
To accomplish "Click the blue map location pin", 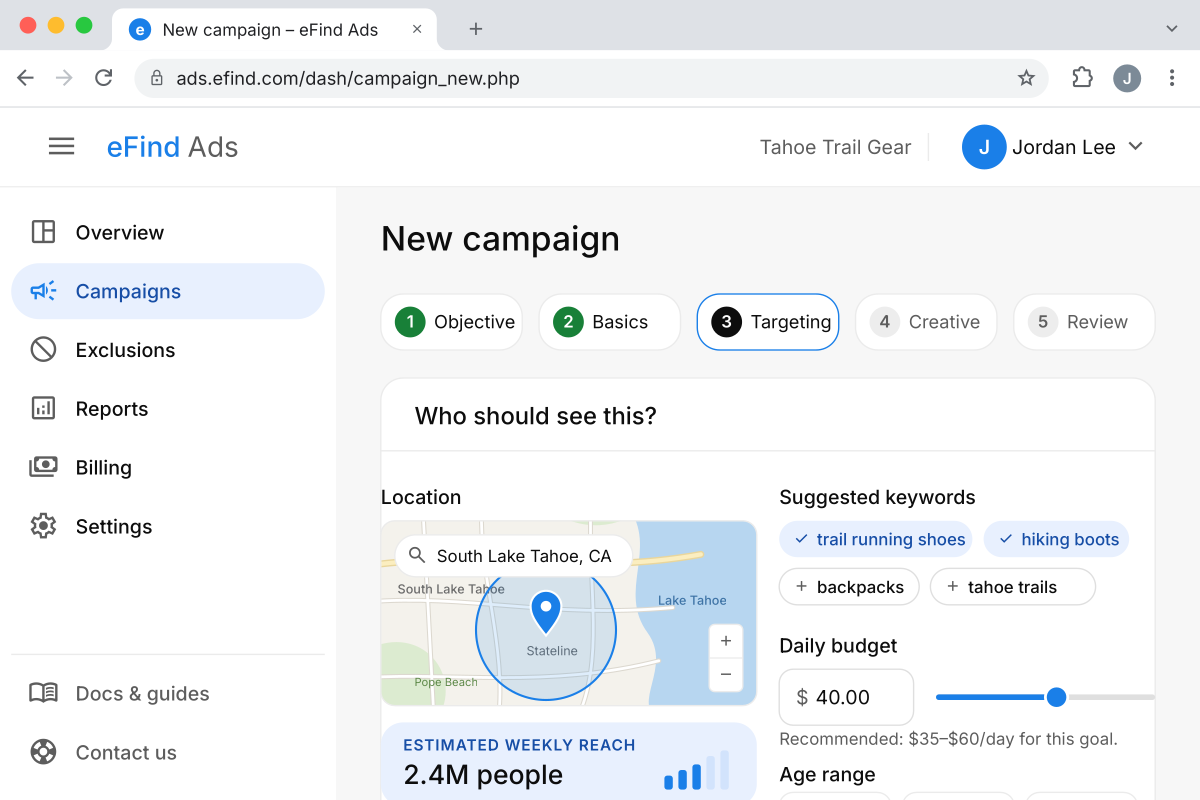I will pos(546,613).
